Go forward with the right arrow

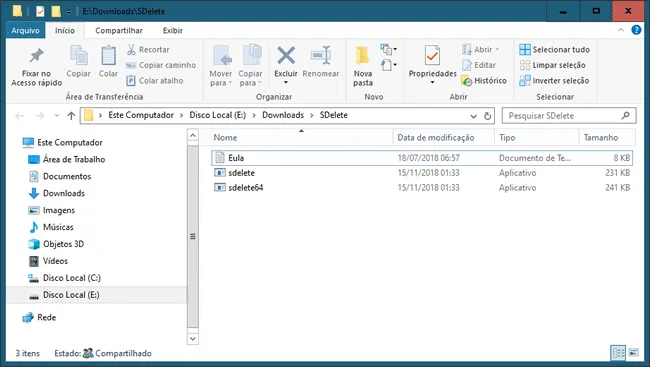tap(40, 116)
